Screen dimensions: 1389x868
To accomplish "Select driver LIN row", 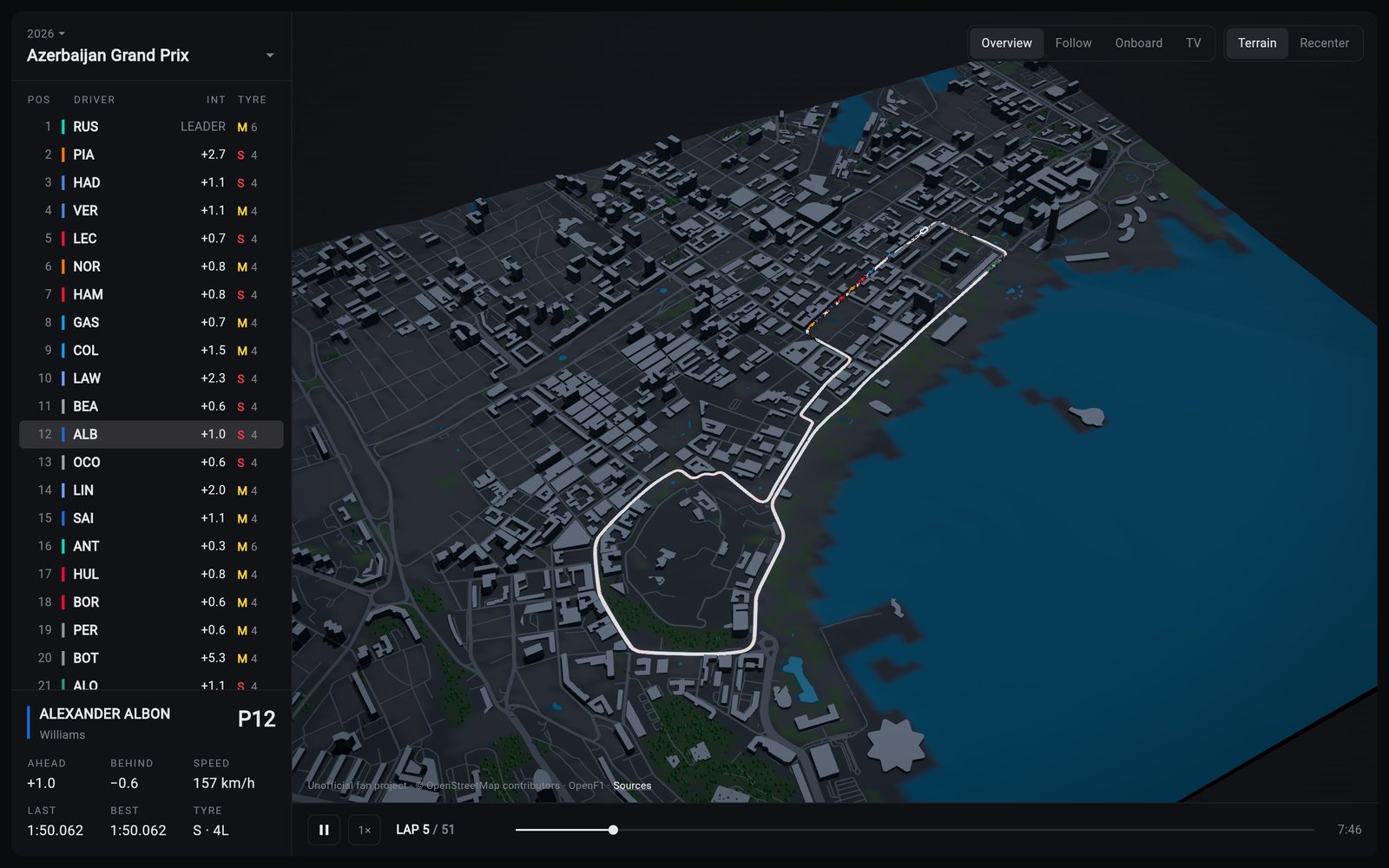I will tap(151, 490).
